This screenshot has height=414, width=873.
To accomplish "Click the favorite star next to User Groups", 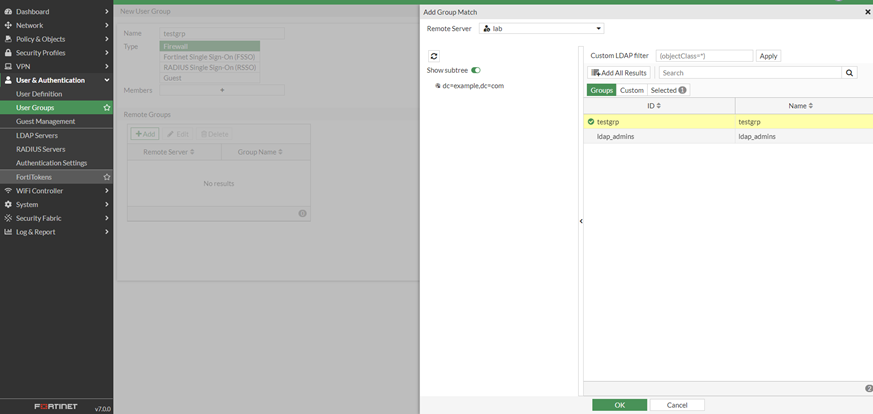I will (107, 108).
